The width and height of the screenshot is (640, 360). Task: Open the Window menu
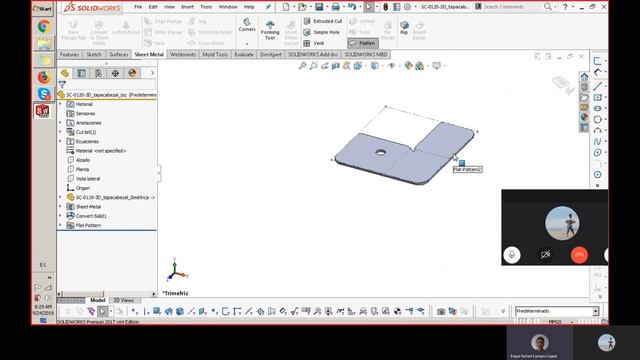pos(228,7)
